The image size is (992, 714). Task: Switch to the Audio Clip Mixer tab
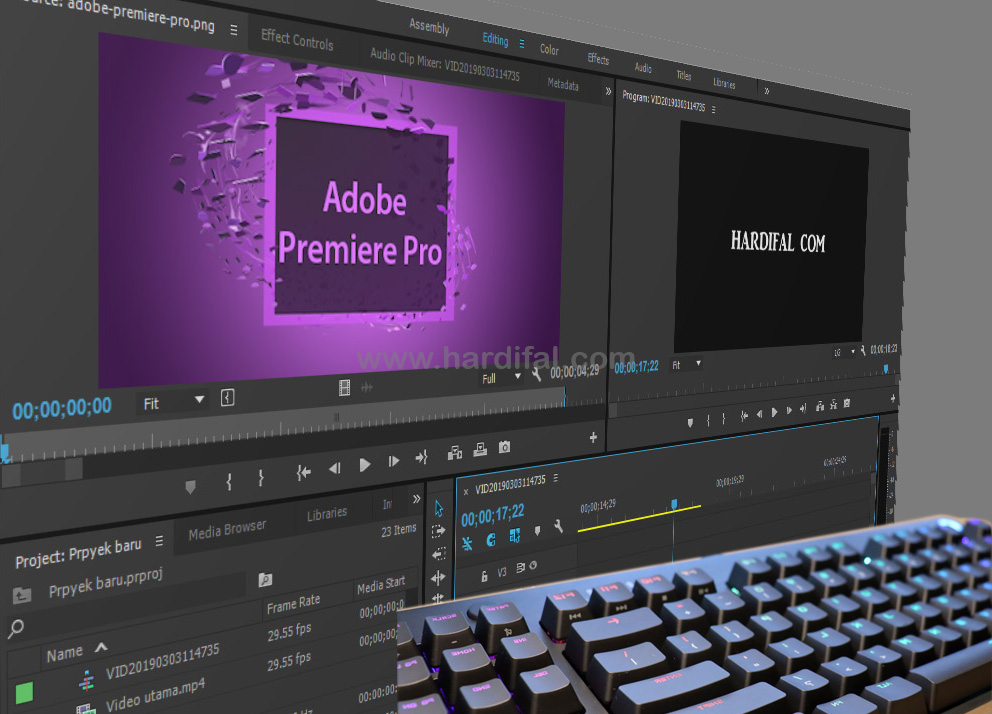445,65
